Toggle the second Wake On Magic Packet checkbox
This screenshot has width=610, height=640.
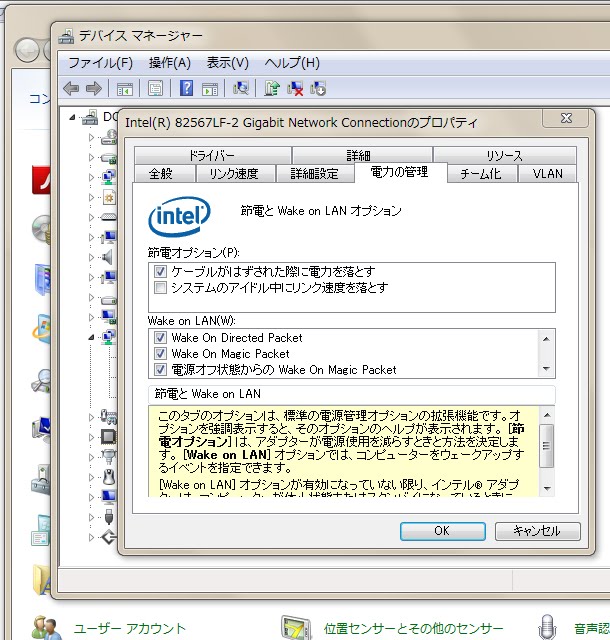click(160, 353)
